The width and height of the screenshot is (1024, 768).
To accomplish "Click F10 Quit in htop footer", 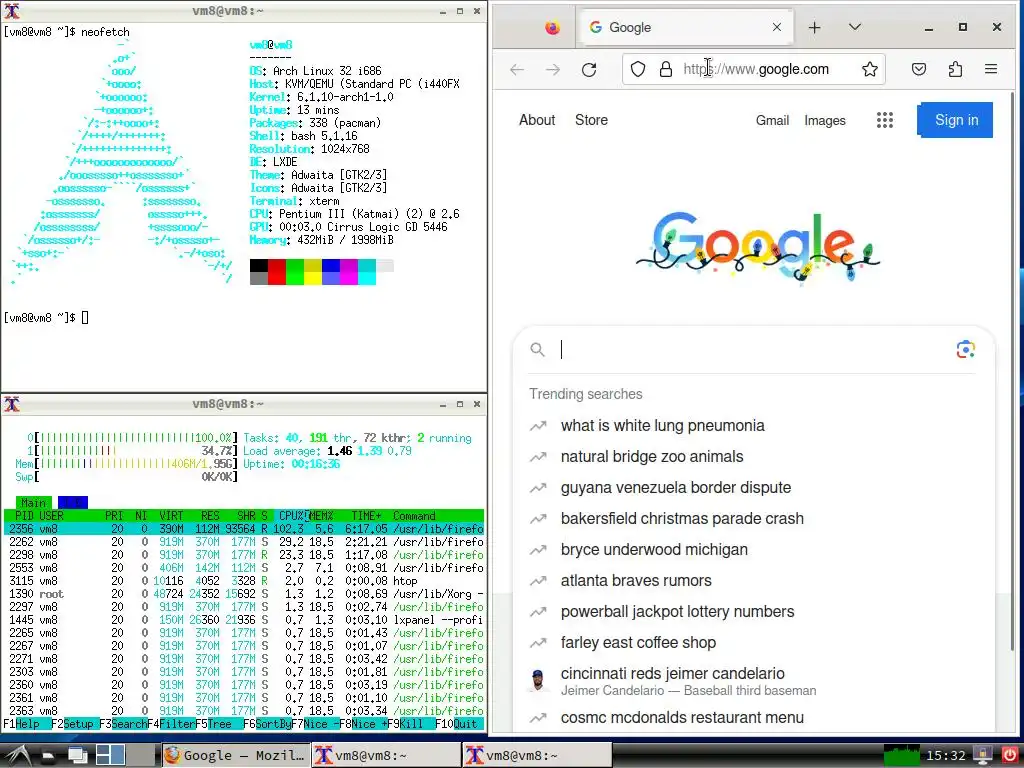I will click(459, 724).
